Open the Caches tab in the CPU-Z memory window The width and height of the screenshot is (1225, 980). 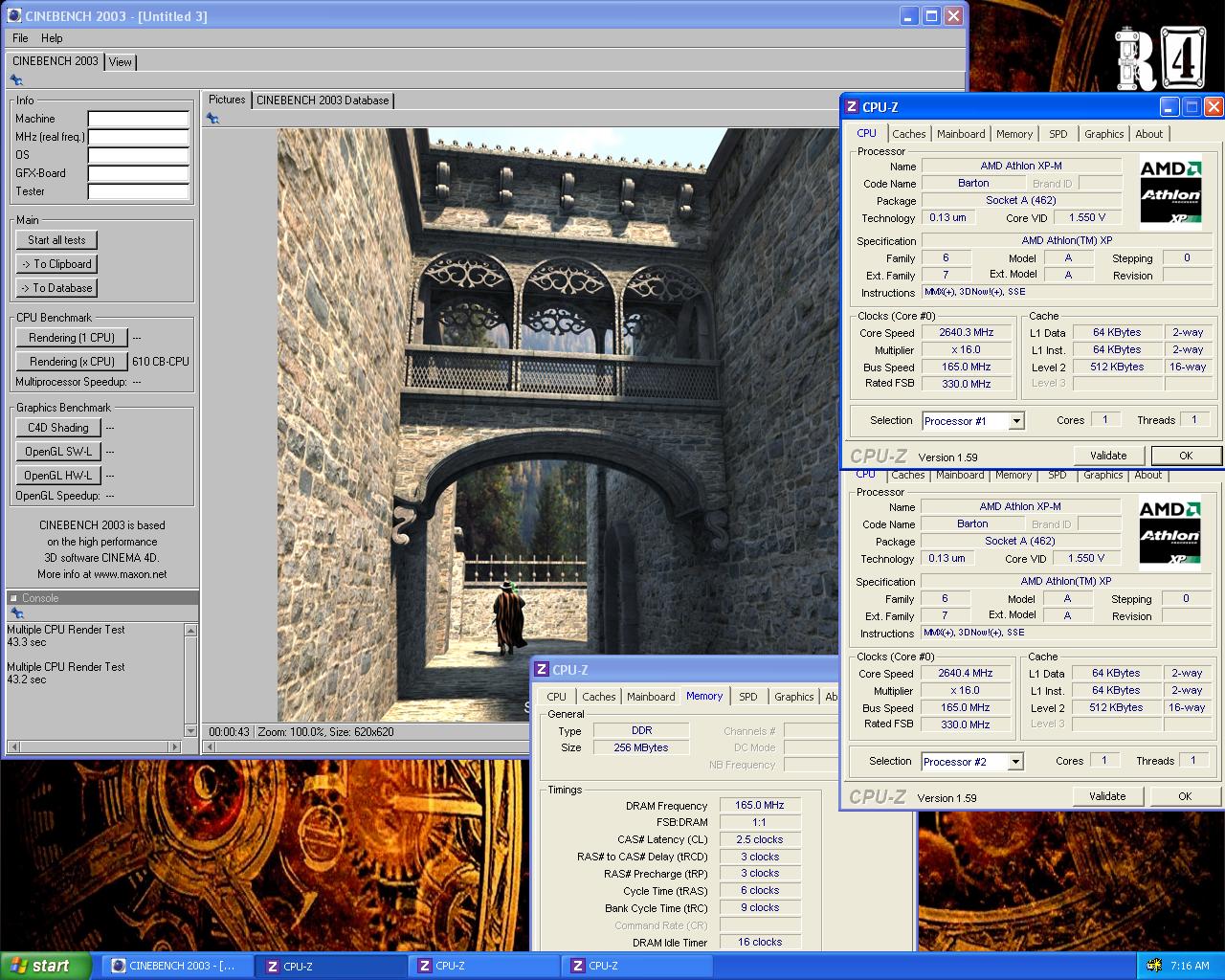[599, 697]
